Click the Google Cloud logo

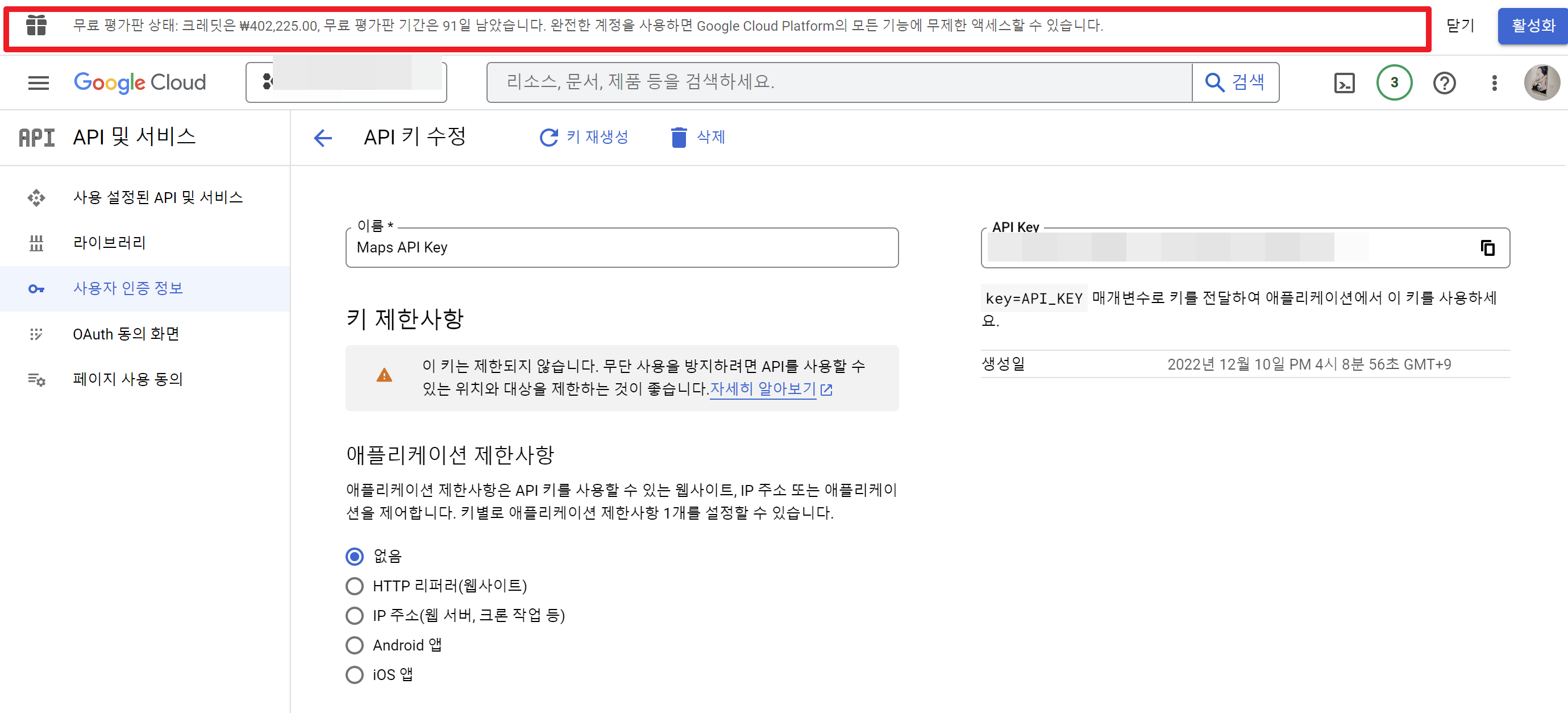[x=140, y=82]
